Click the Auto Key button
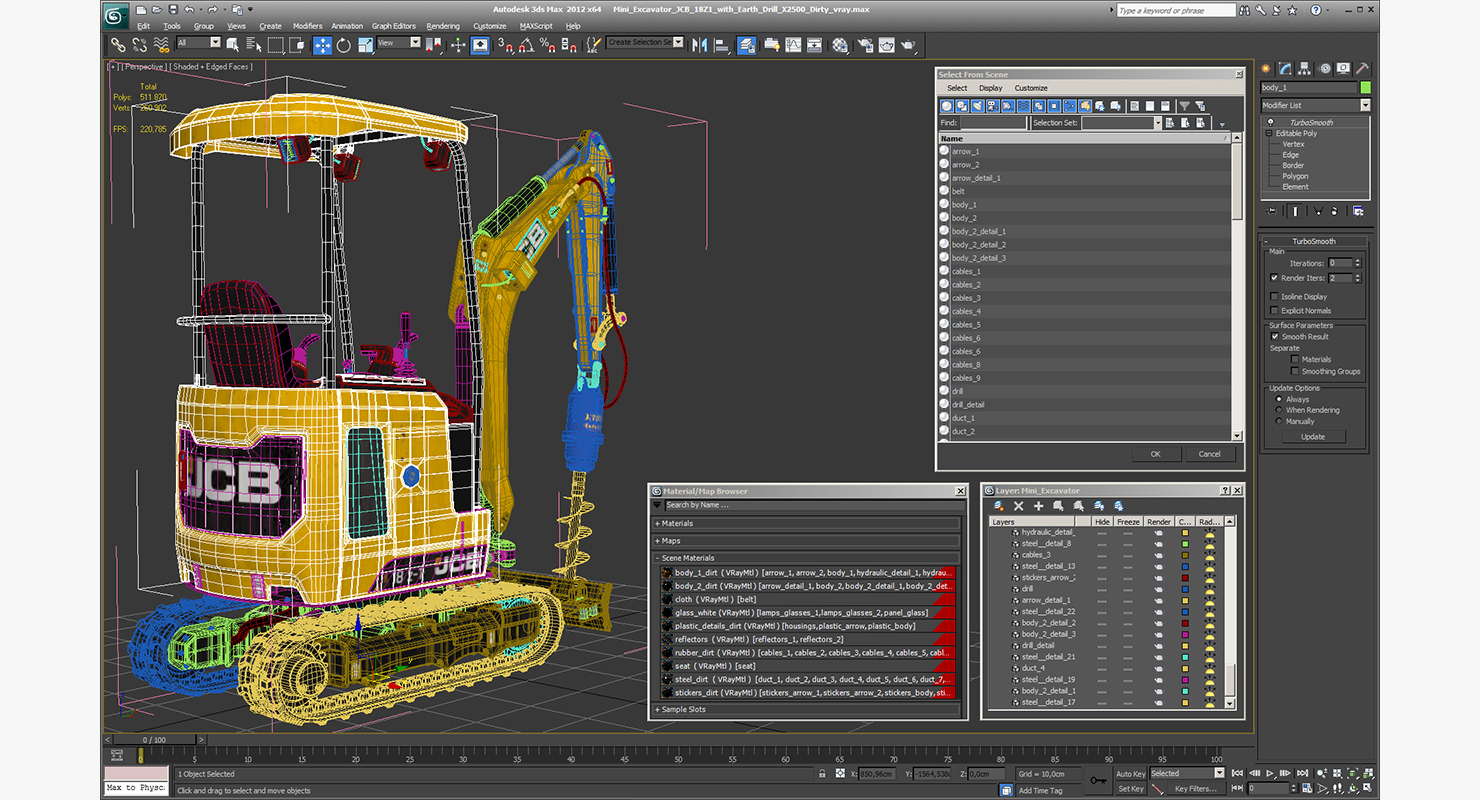The height and width of the screenshot is (800, 1480). tap(1130, 773)
